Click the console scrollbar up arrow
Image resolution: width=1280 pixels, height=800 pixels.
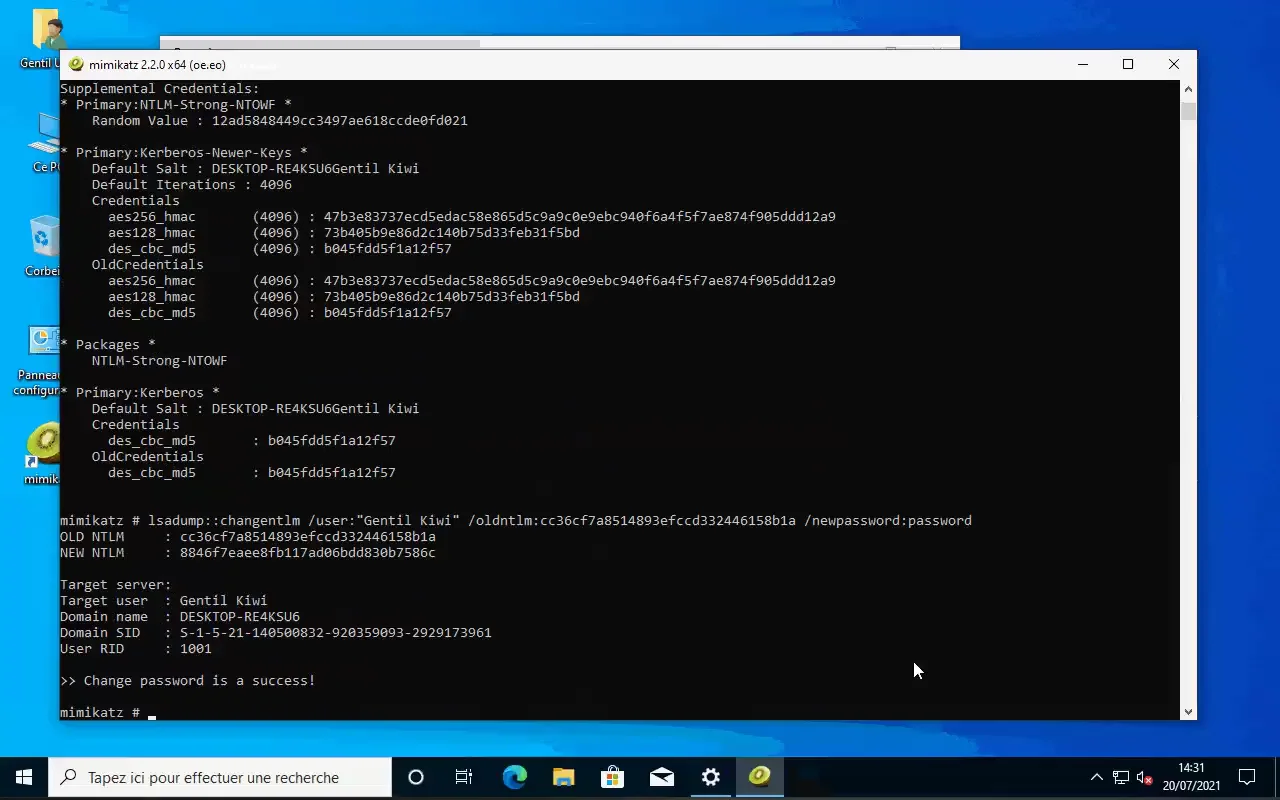coord(1188,88)
